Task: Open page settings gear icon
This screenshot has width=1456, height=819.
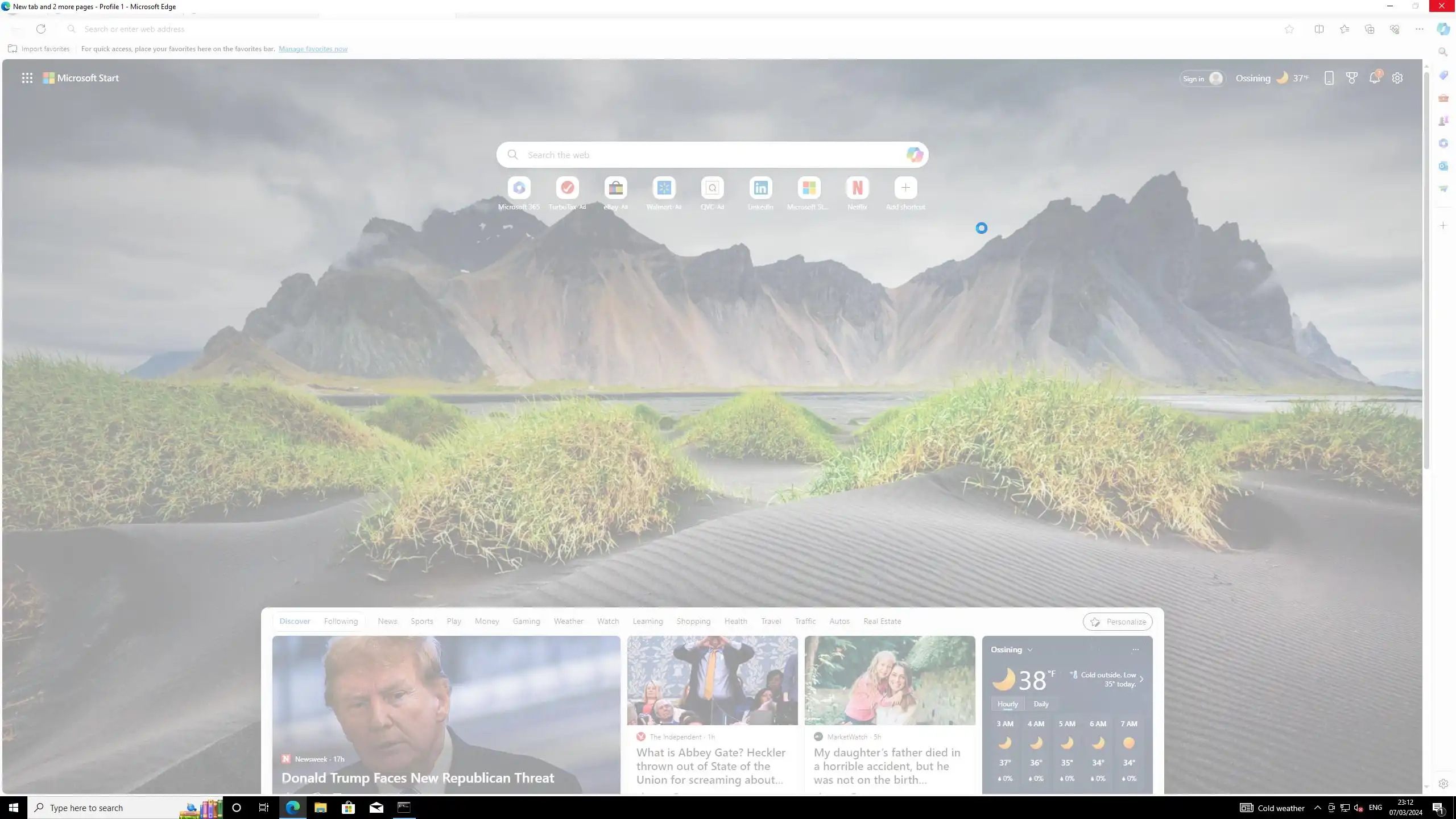Action: coord(1397,78)
